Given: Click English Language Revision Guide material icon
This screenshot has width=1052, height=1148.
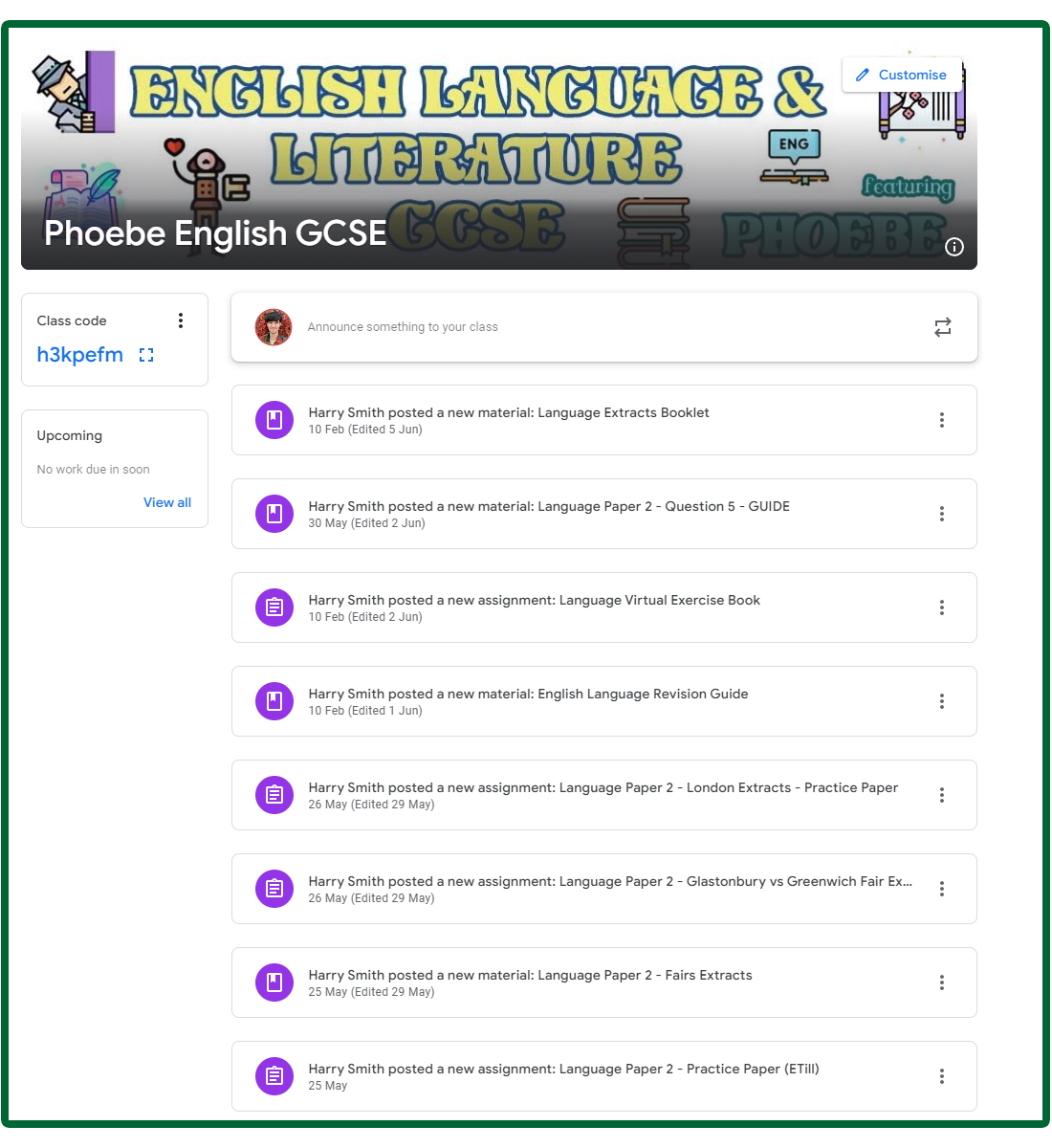Looking at the screenshot, I should [x=274, y=701].
